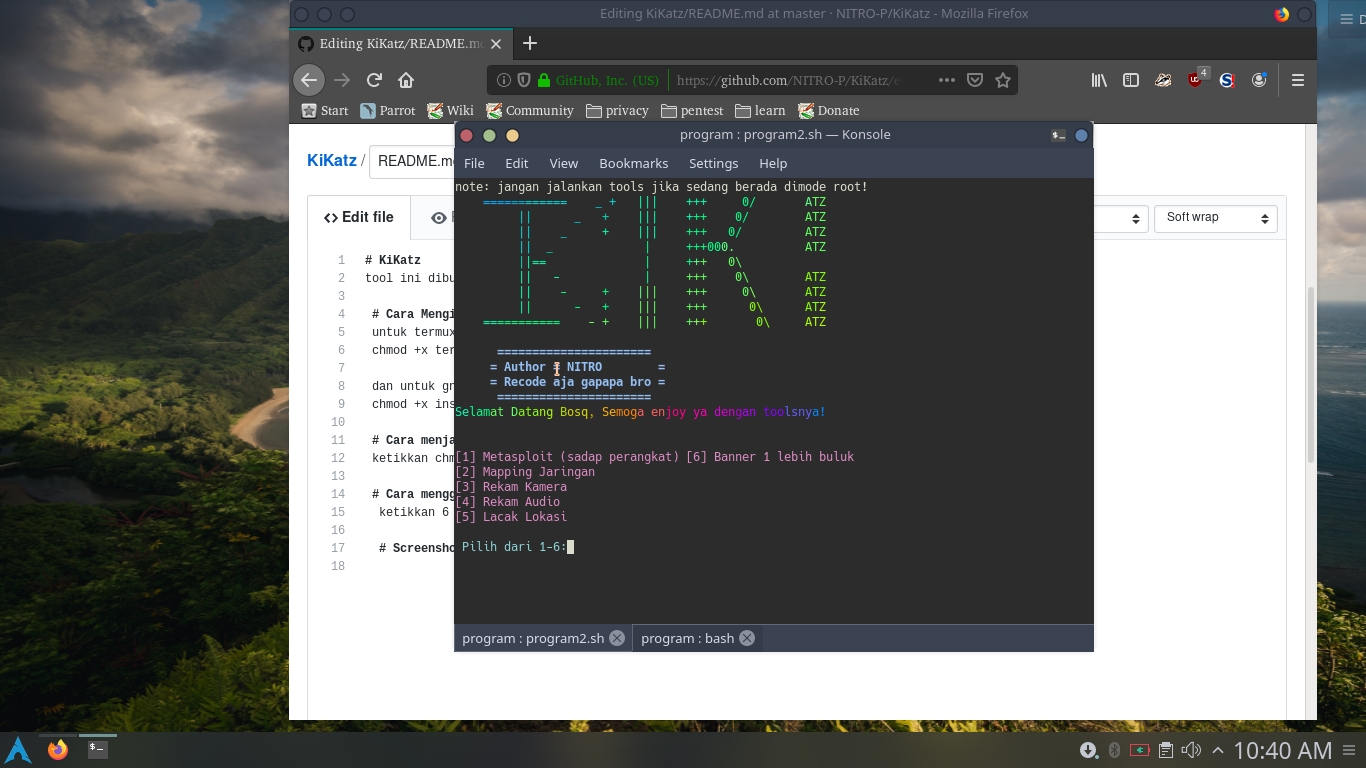Reload the page in Firefox
The width and height of the screenshot is (1366, 768).
click(x=374, y=80)
